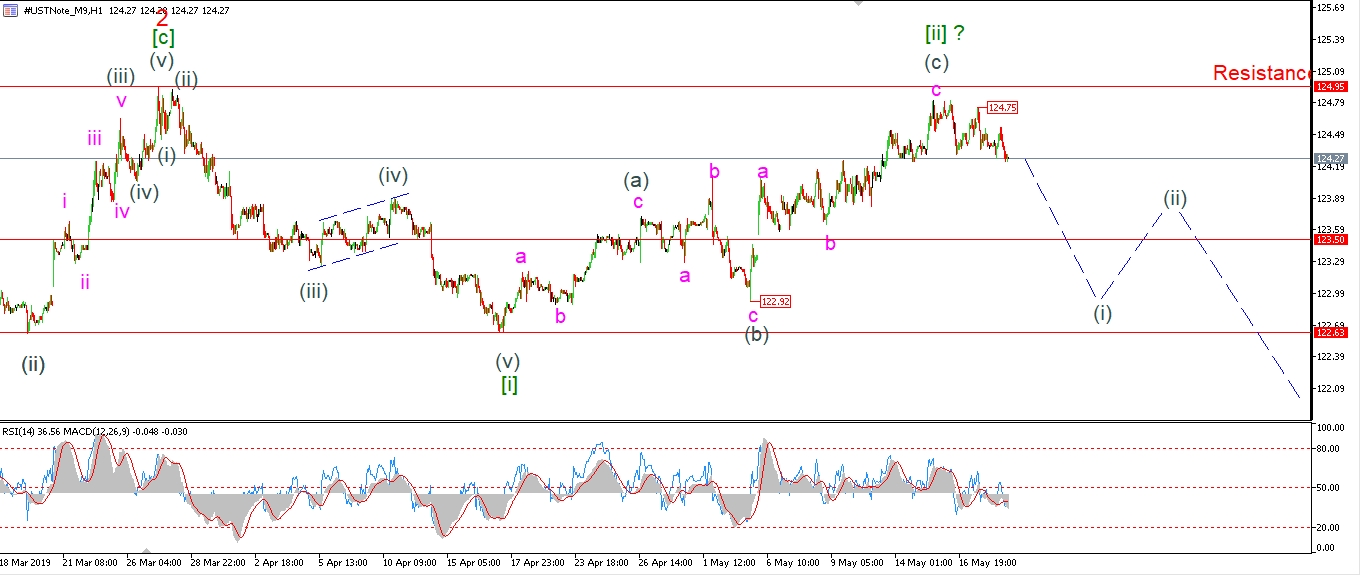Select the red wave 2 label

(x=162, y=16)
